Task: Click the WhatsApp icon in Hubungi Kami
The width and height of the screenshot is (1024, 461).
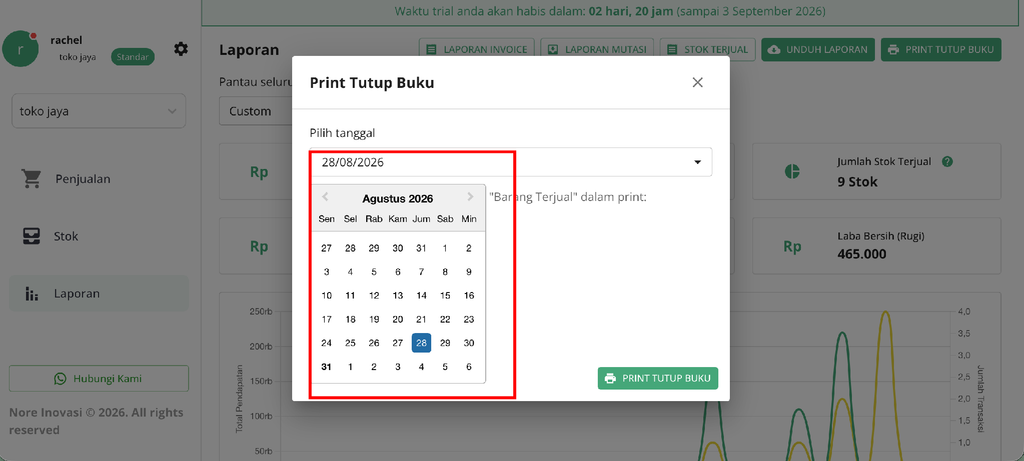Action: coord(61,379)
